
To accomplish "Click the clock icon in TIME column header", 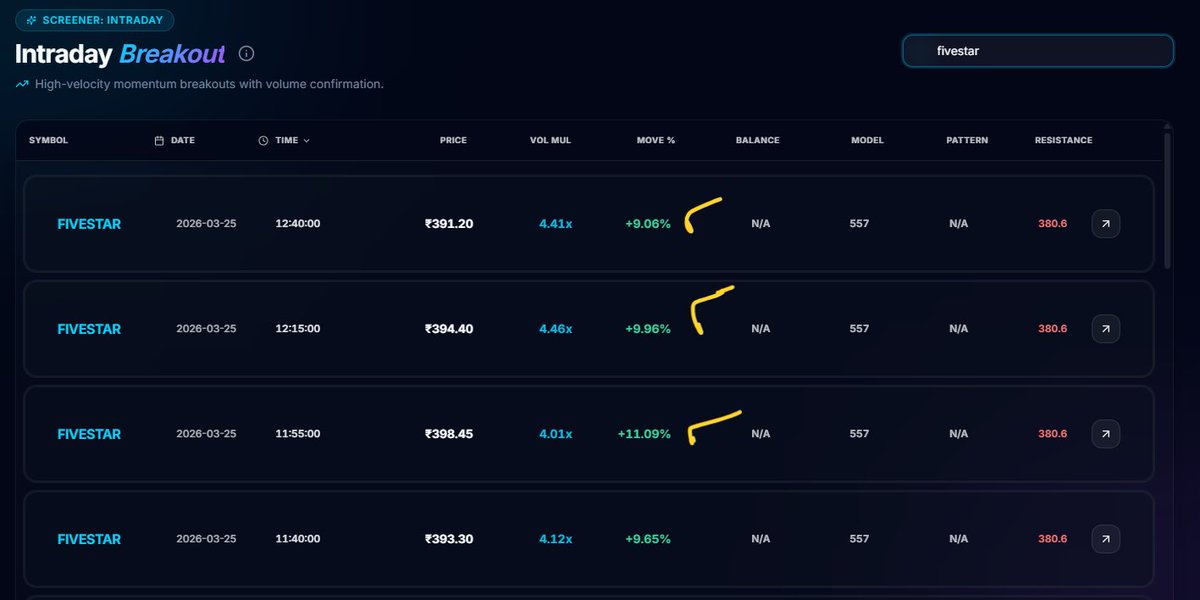I will click(263, 140).
